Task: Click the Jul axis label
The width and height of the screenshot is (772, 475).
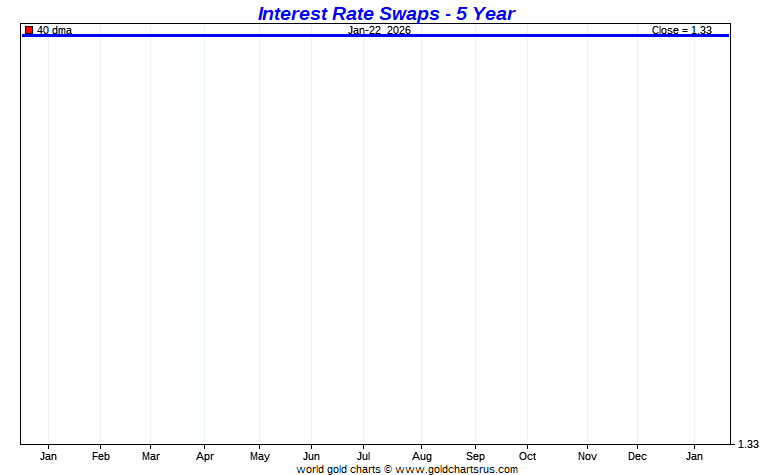Action: click(363, 456)
